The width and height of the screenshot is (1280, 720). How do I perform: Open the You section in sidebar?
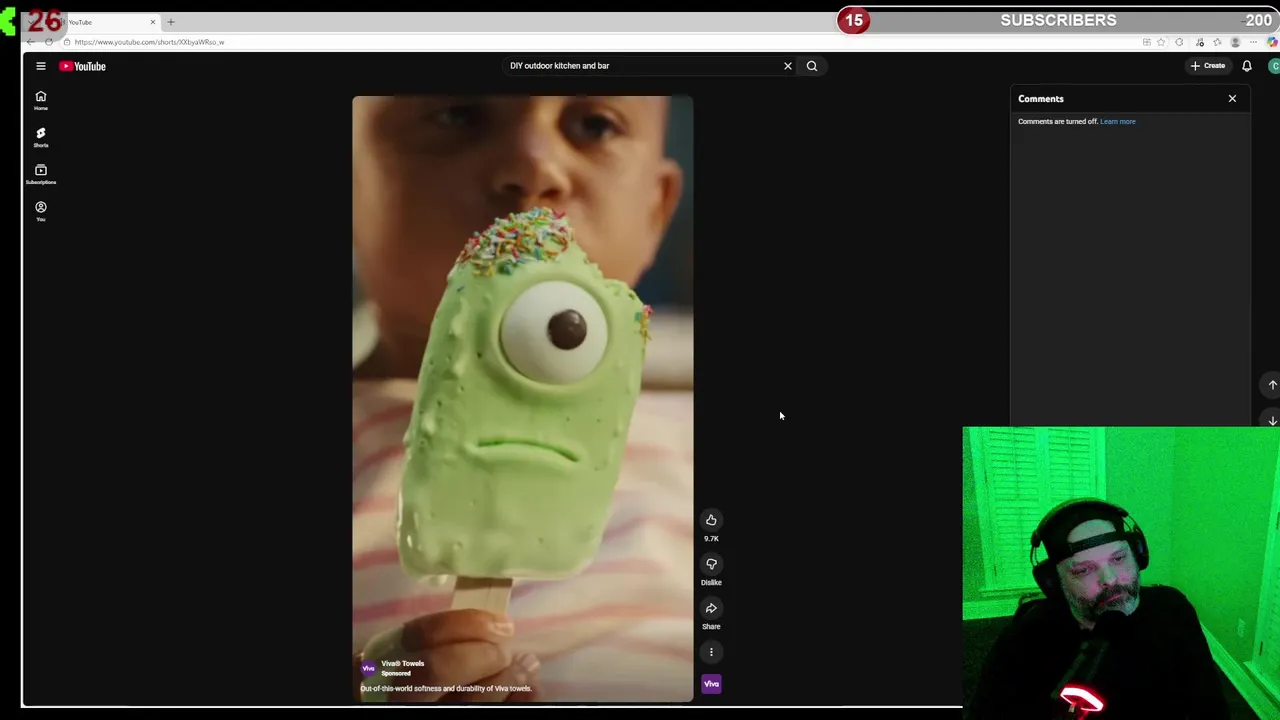click(x=41, y=211)
